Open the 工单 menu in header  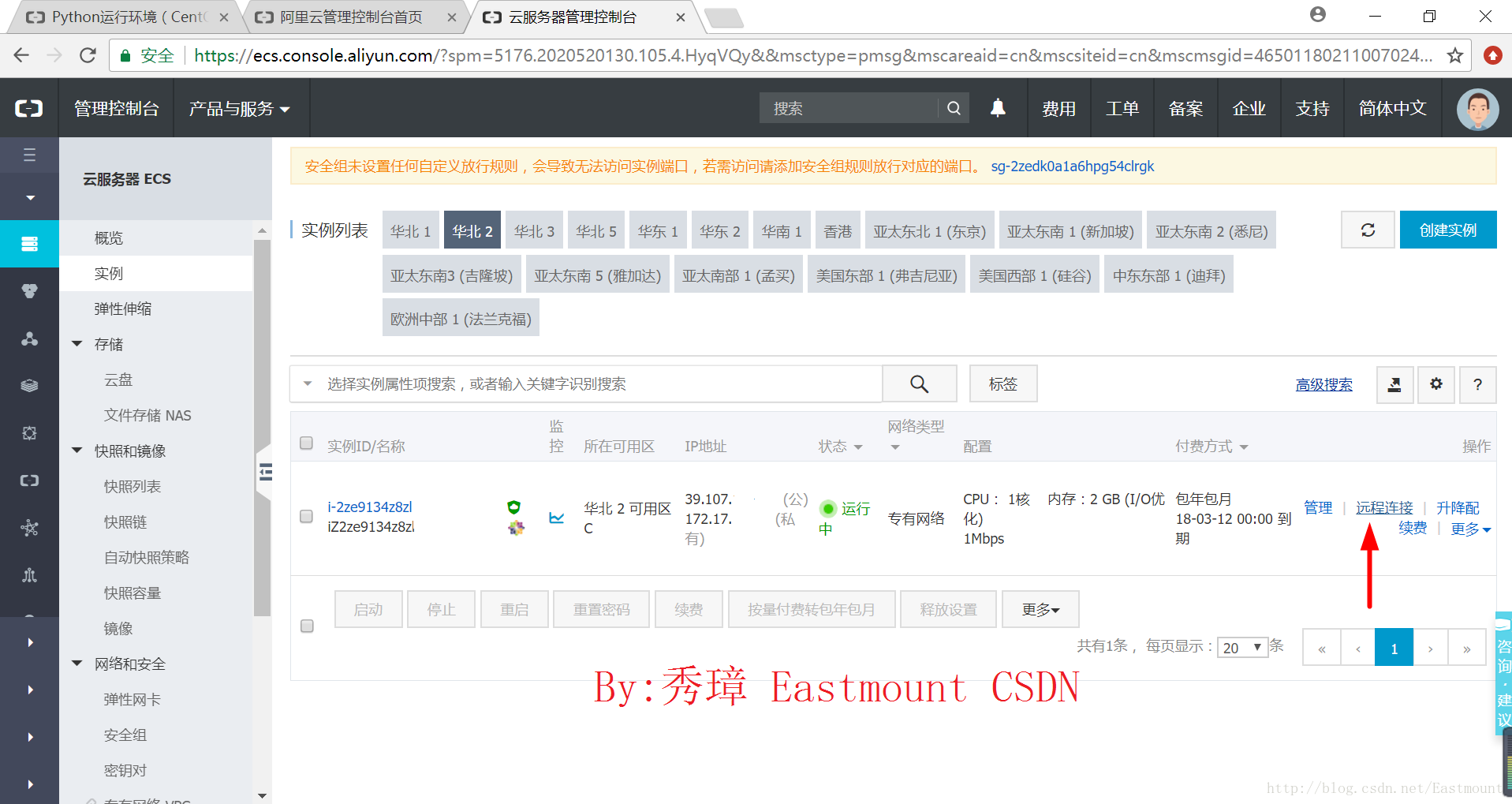[1122, 109]
